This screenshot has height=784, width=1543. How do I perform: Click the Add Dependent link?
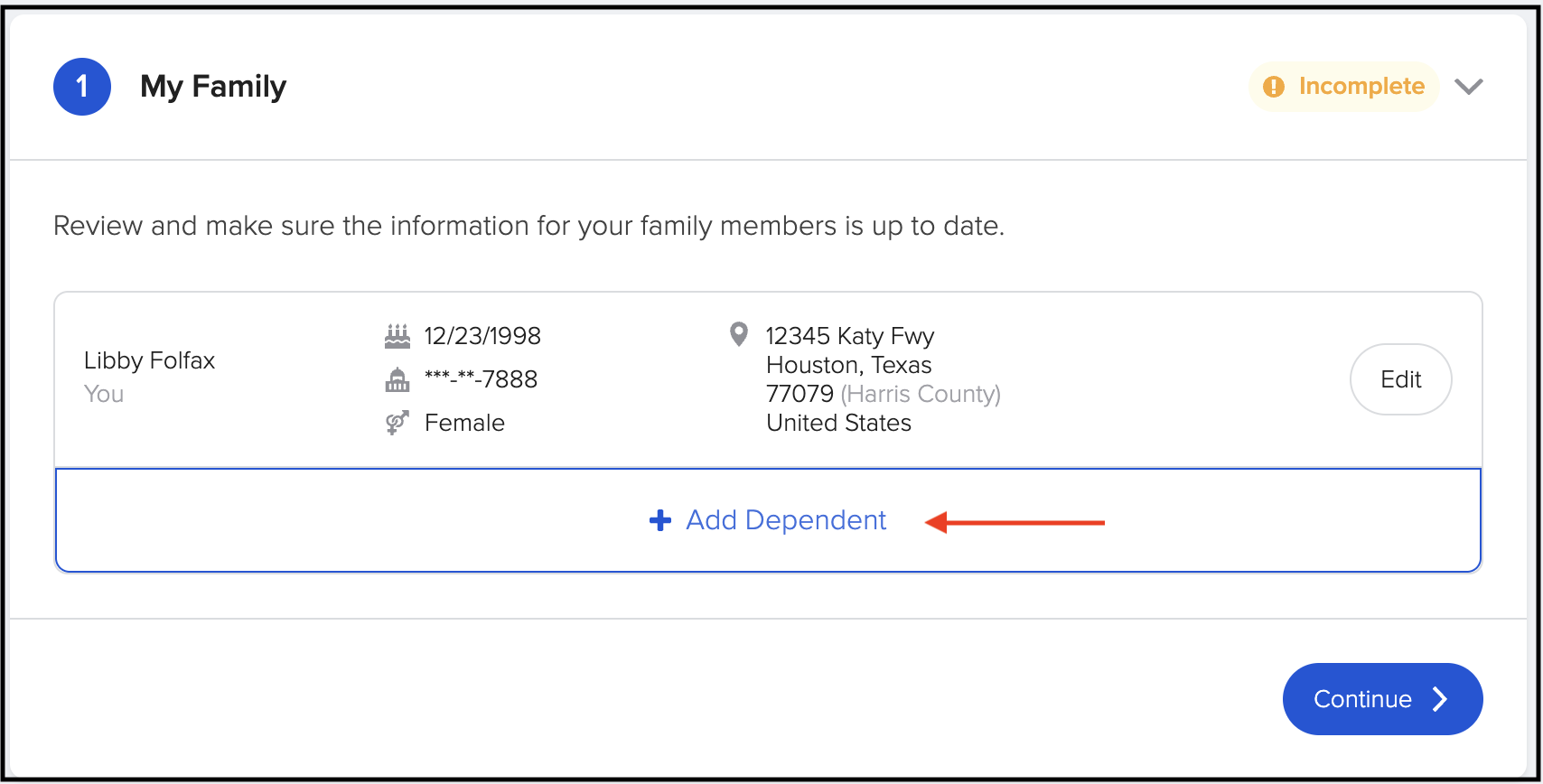784,520
